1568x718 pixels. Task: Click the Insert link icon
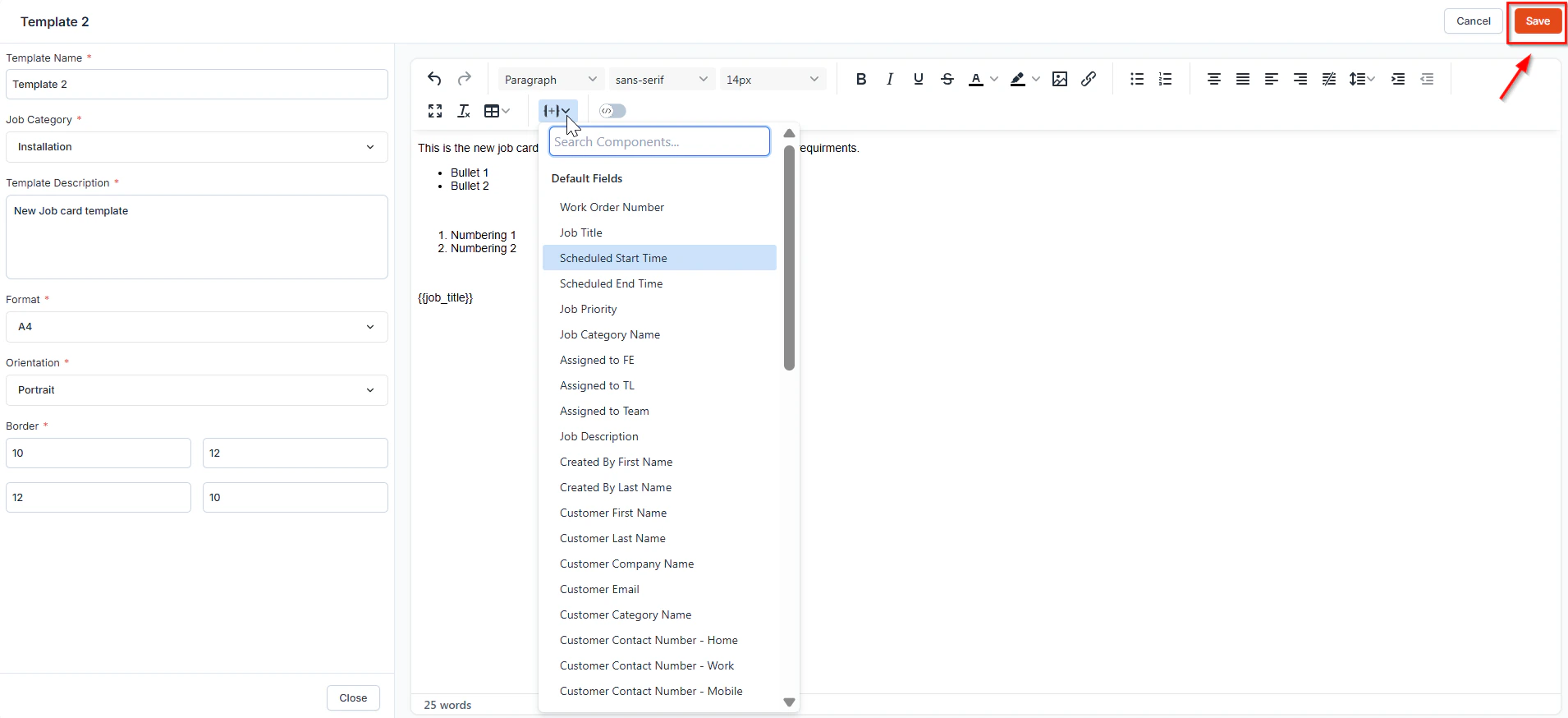pyautogui.click(x=1089, y=79)
